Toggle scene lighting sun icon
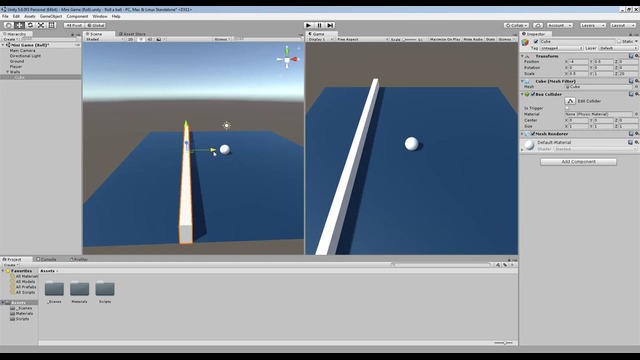Screen dimensions: 640x360 141,39
